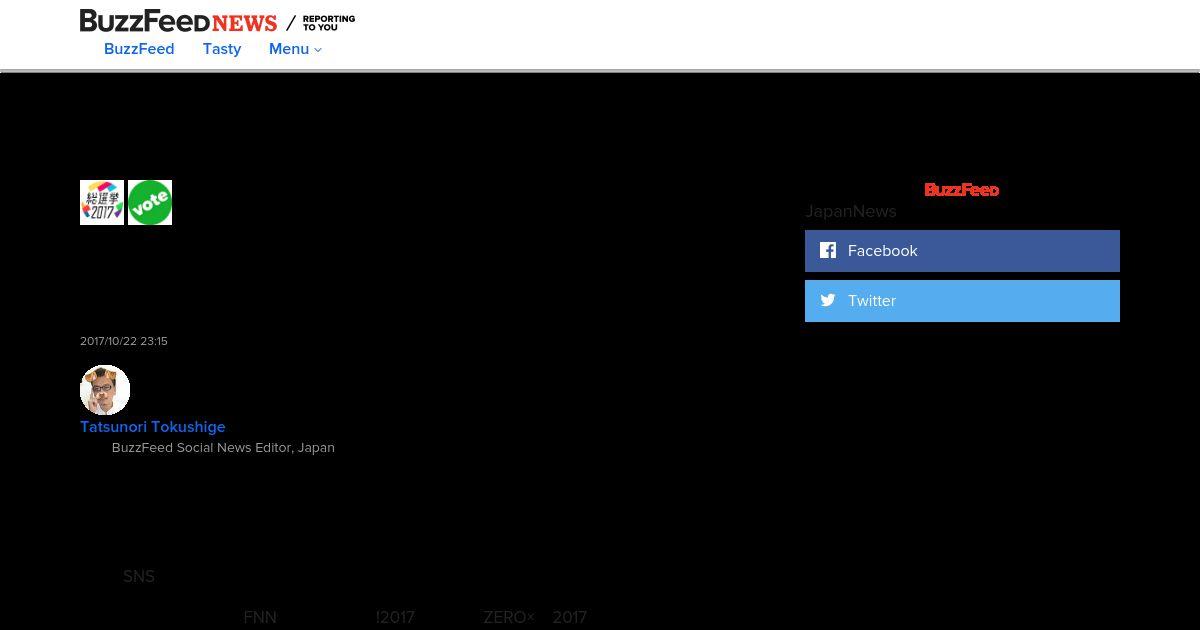Click the FNN text in the article
Image resolution: width=1200 pixels, height=630 pixels.
pyautogui.click(x=260, y=618)
